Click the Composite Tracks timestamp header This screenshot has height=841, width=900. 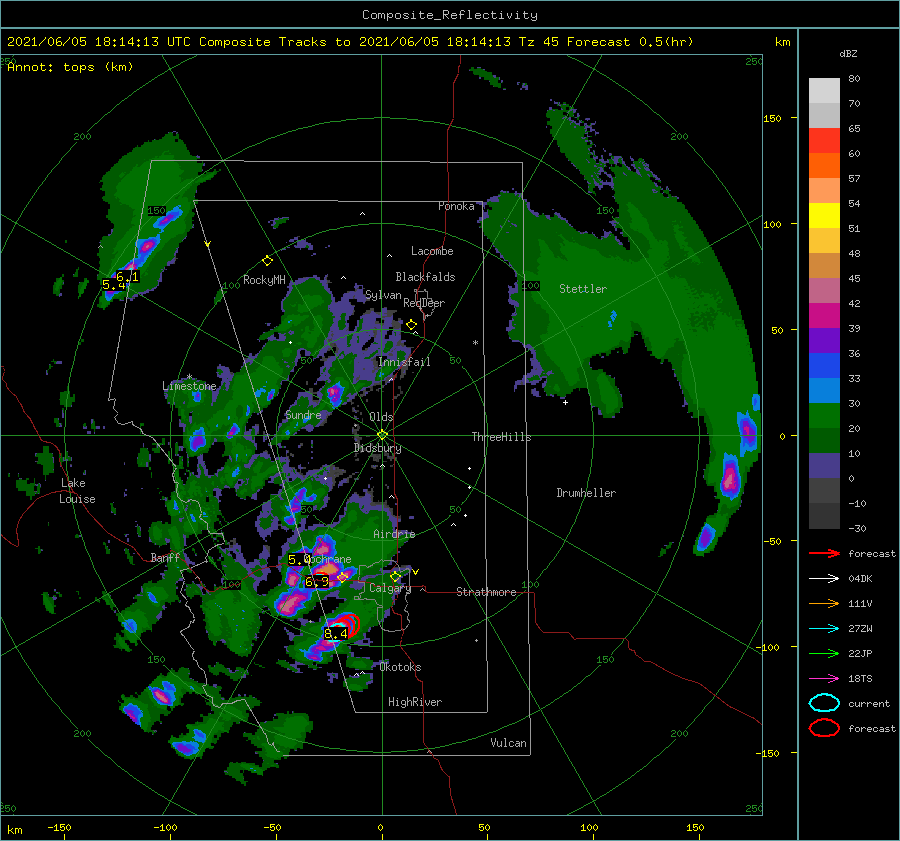pos(350,42)
